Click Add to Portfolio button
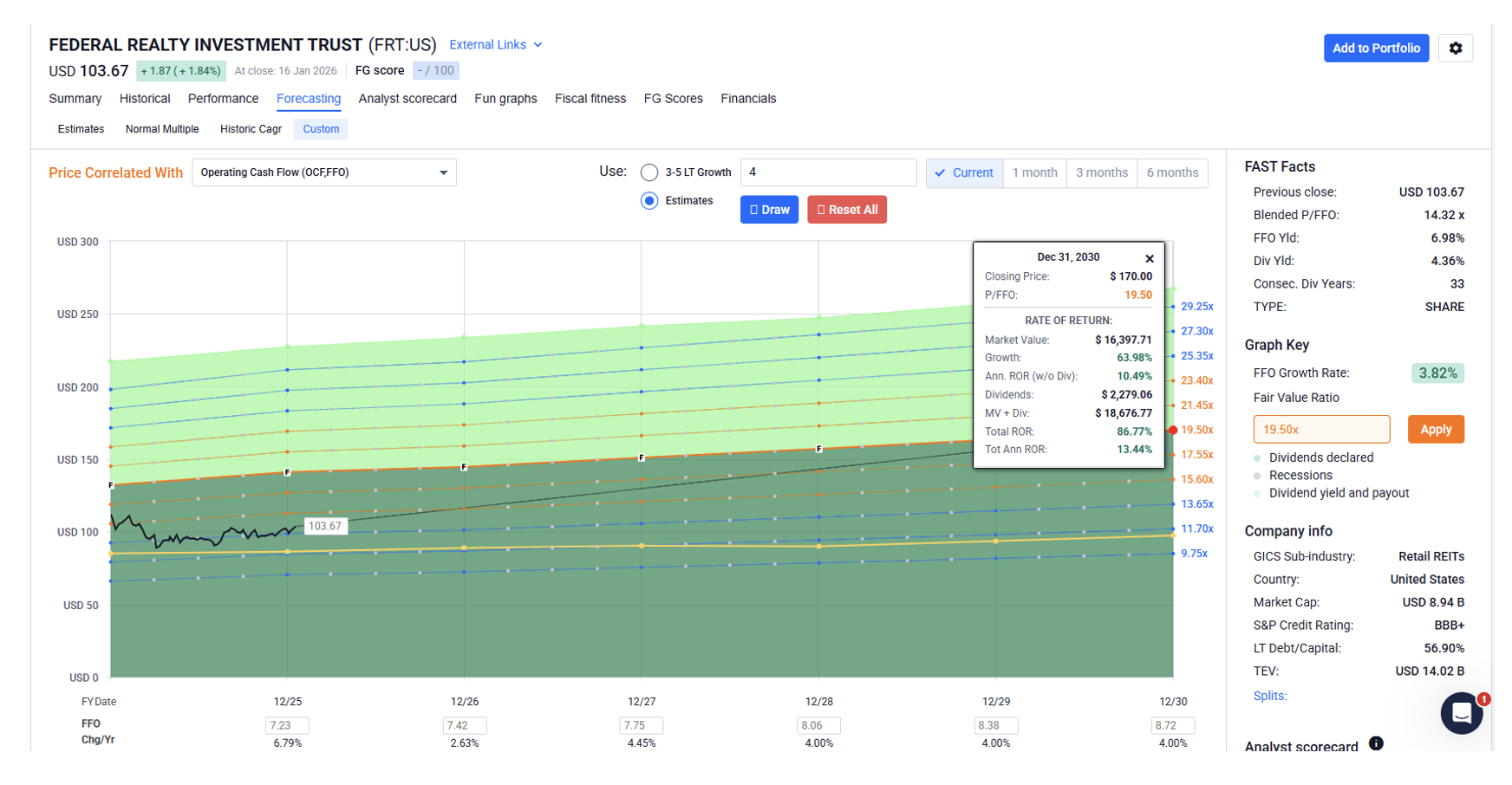 [1375, 49]
